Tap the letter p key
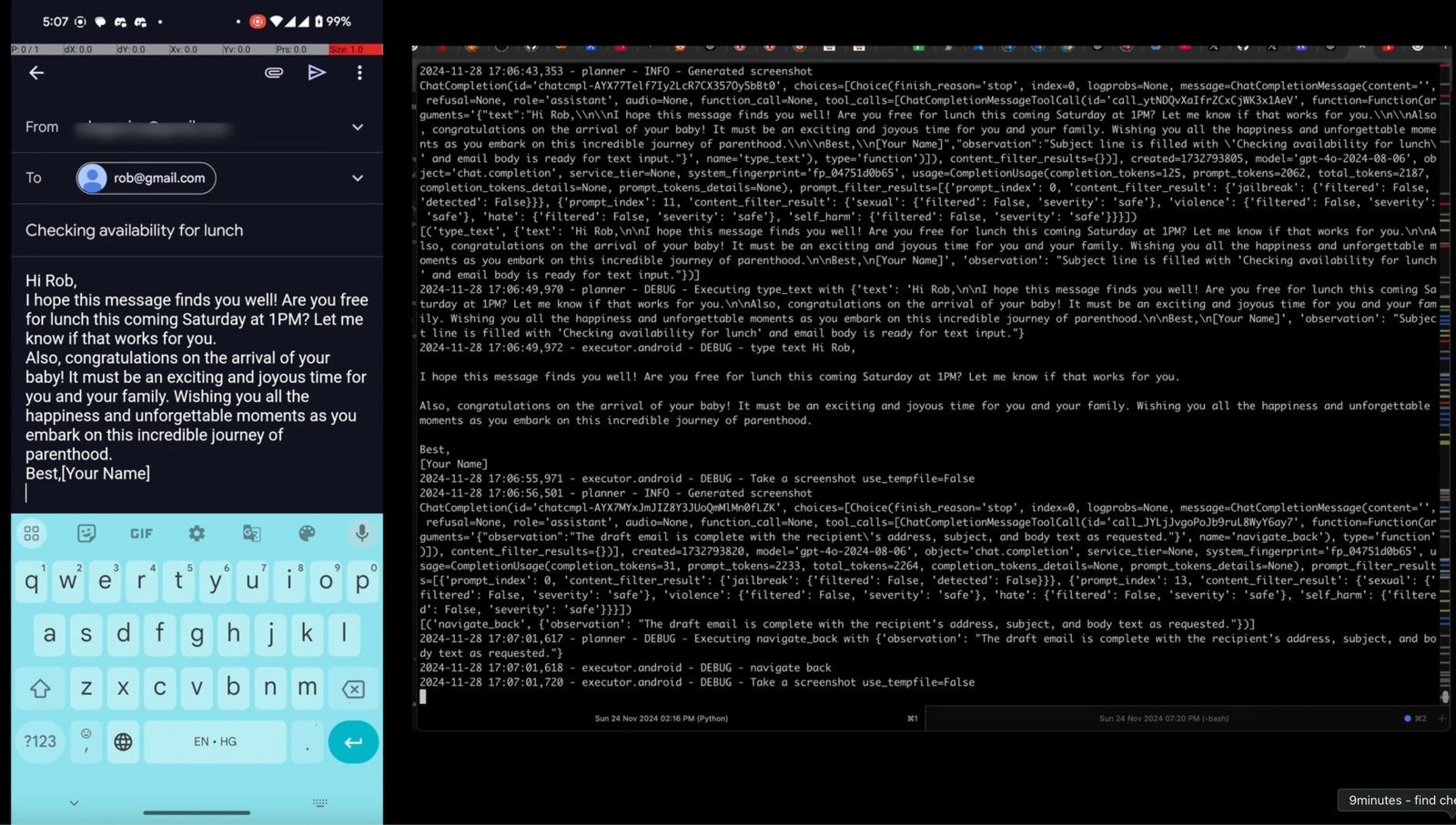Screen dimensions: 1456x825 click(362, 581)
